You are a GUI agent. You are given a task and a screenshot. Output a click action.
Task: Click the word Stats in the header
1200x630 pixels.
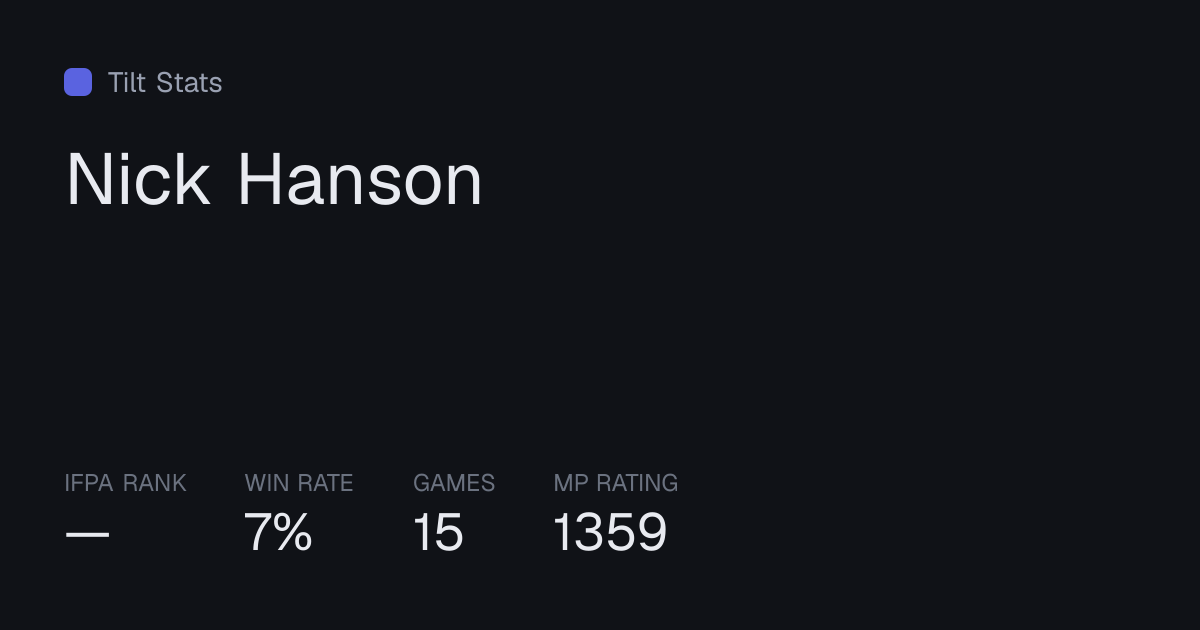(189, 82)
